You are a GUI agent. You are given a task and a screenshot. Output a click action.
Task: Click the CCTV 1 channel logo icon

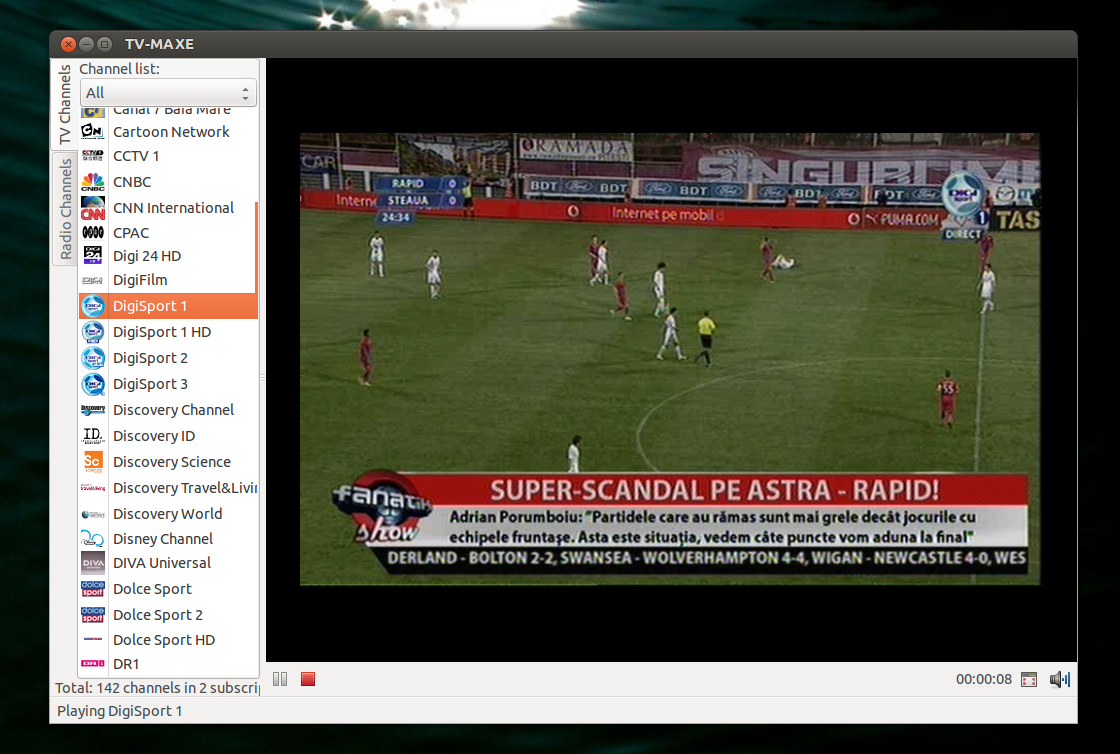point(93,156)
